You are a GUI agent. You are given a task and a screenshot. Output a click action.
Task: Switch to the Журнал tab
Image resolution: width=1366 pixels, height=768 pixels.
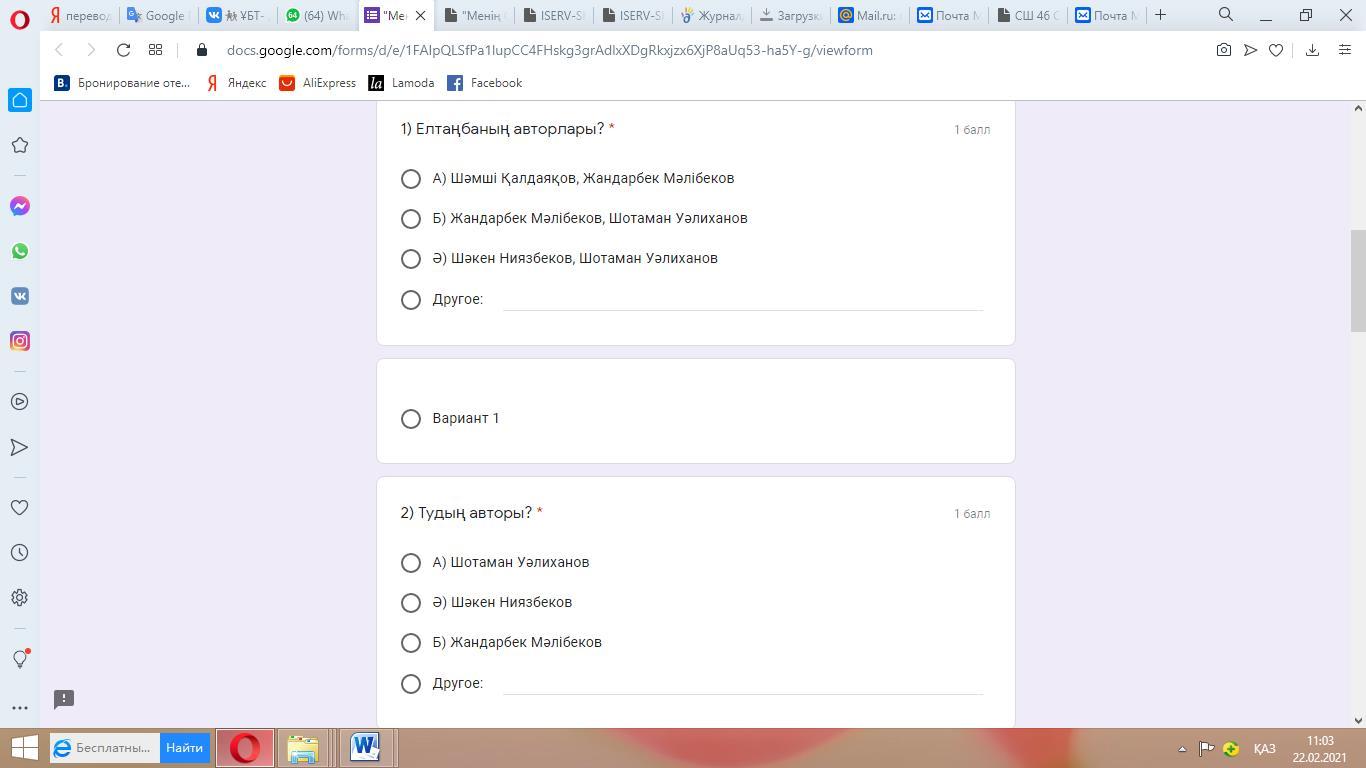coord(711,15)
